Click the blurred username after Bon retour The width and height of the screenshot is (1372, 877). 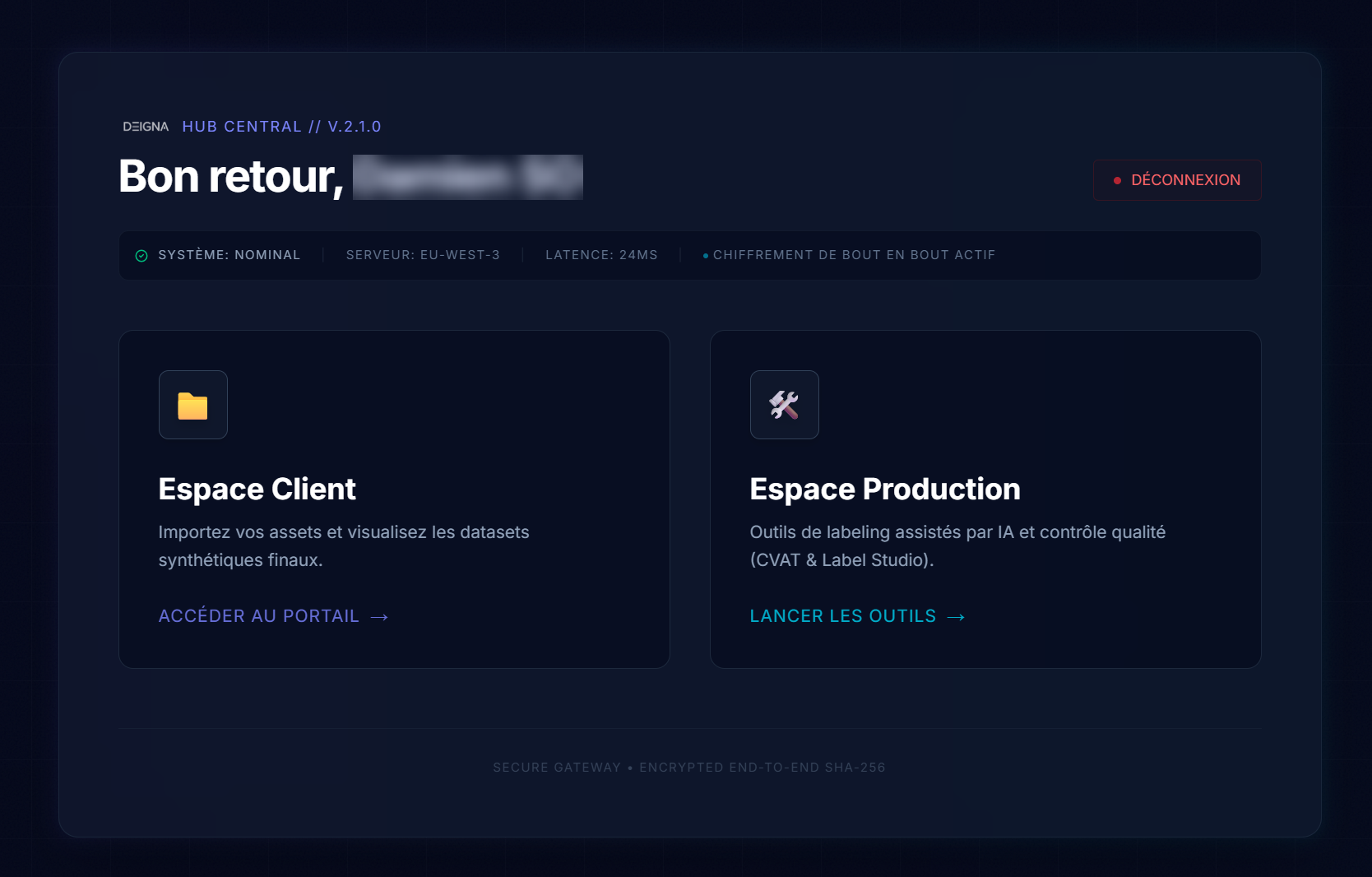(467, 177)
